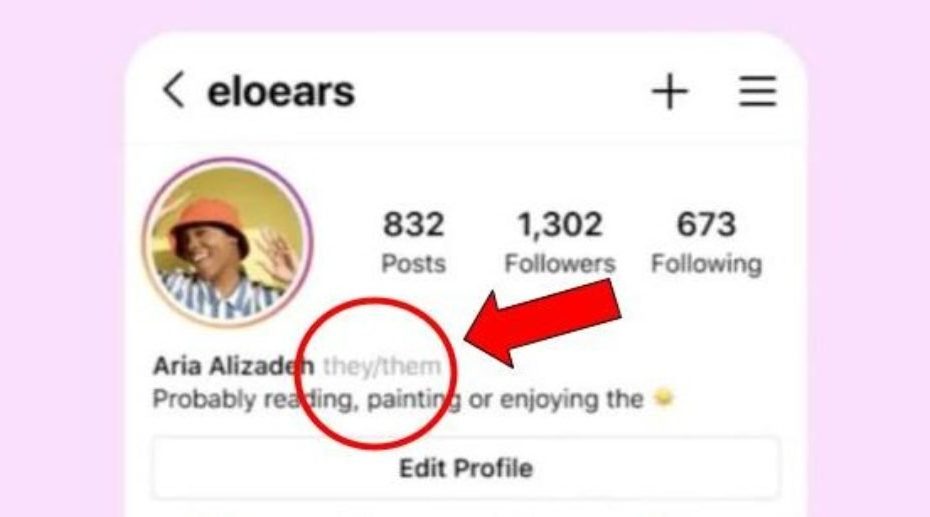Open the plus create-new-post icon
The image size is (930, 517).
tap(670, 91)
